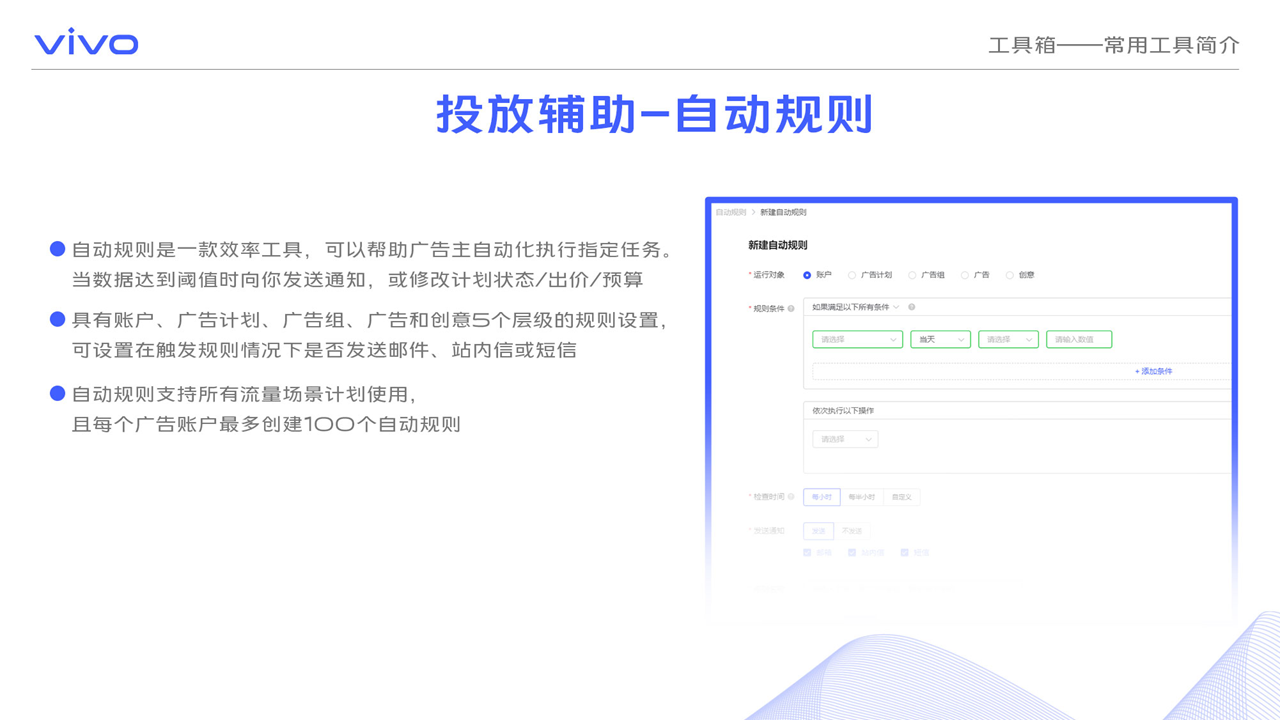Click the 自动规则 breadcrumb link
Screen dimensions: 1280x720
(730, 212)
